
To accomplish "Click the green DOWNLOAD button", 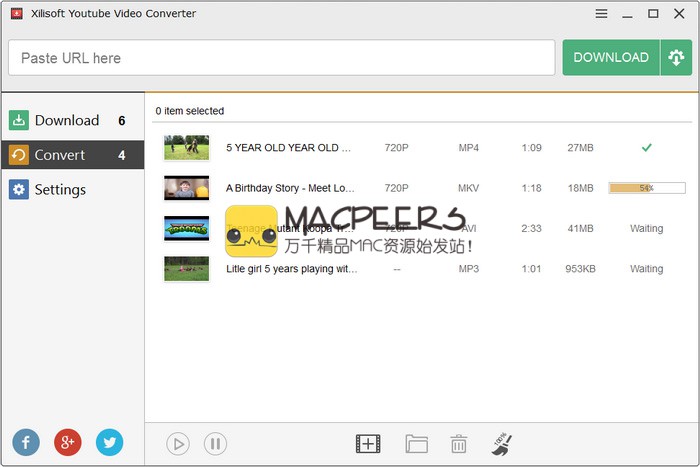I will coord(611,58).
